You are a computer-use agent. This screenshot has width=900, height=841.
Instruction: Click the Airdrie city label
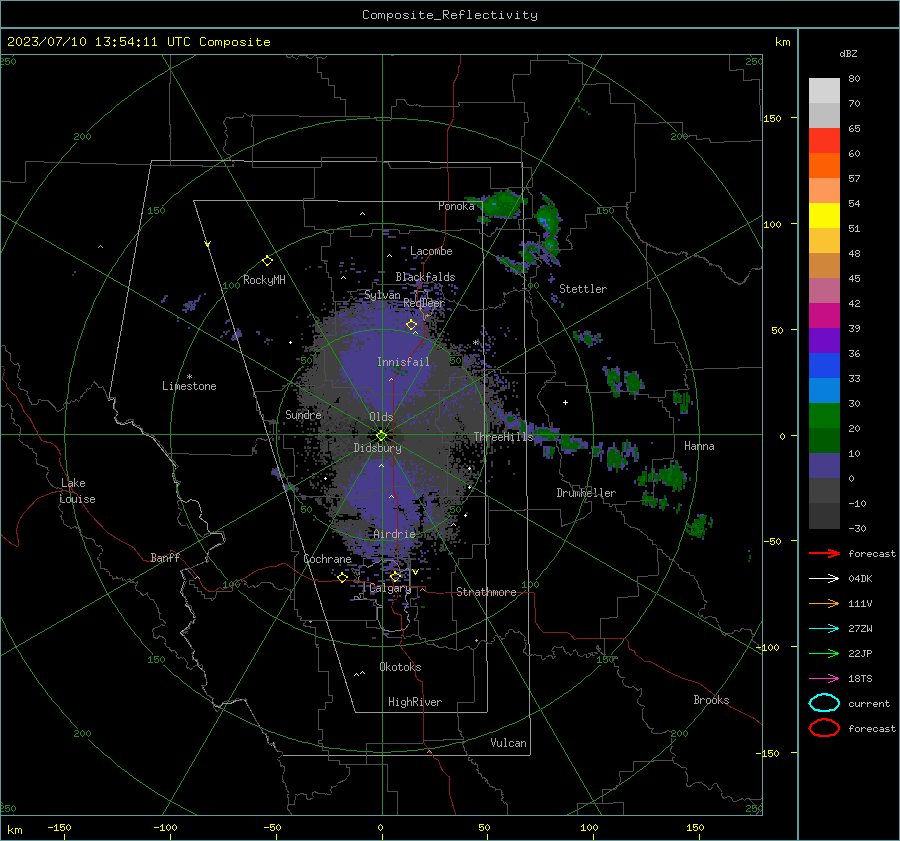point(394,534)
